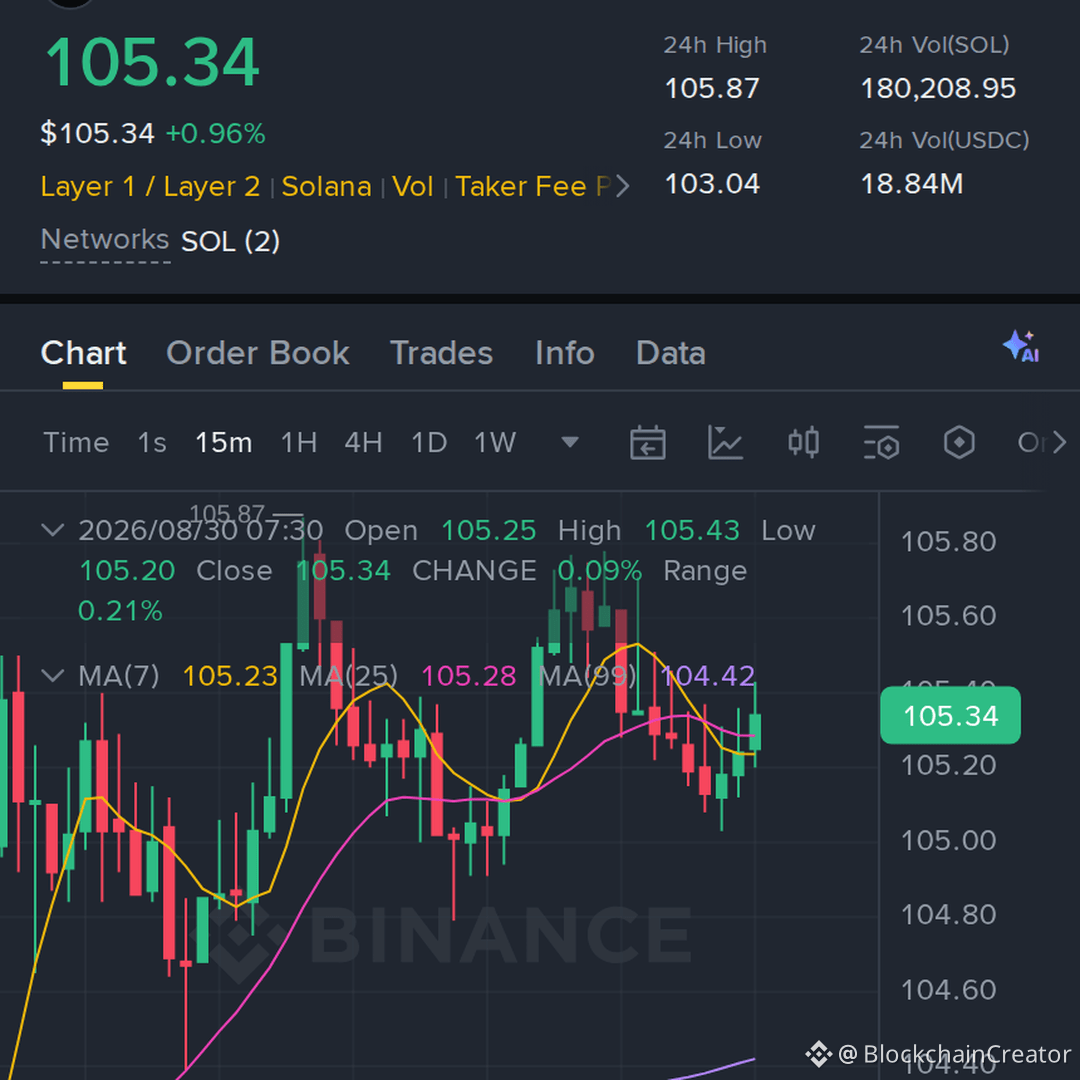Tap the 105.87 high marker on chart

[x=227, y=513]
